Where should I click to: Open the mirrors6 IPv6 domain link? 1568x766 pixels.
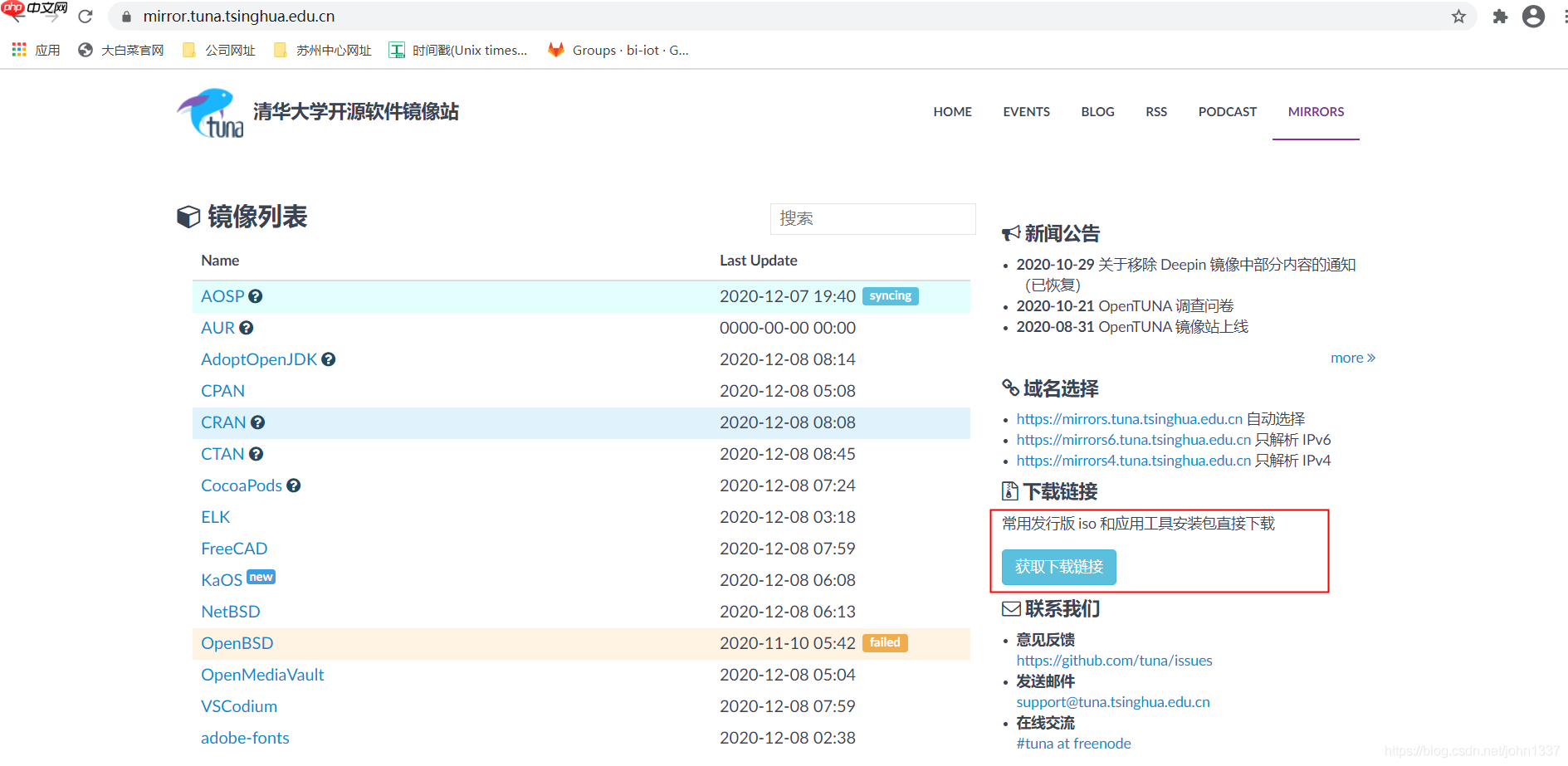tap(1132, 439)
